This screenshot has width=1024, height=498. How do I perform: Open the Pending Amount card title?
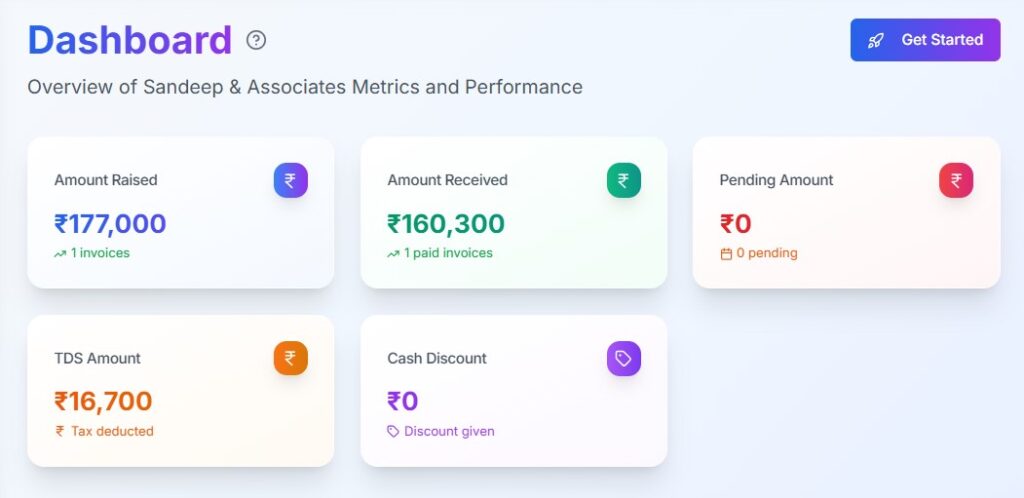[776, 181]
